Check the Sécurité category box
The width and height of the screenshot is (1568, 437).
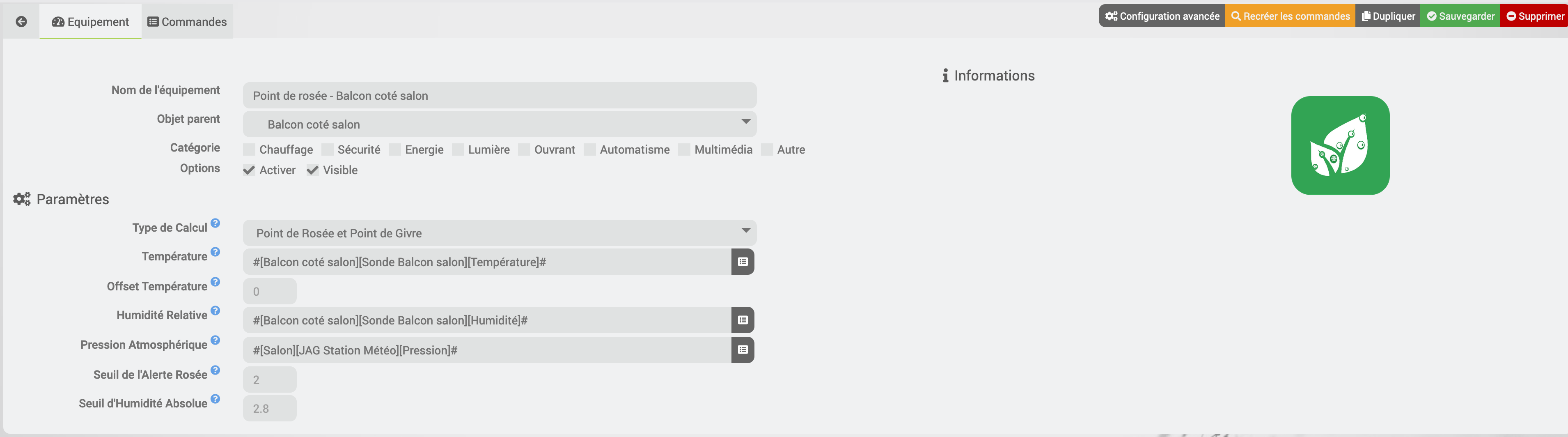click(x=328, y=150)
